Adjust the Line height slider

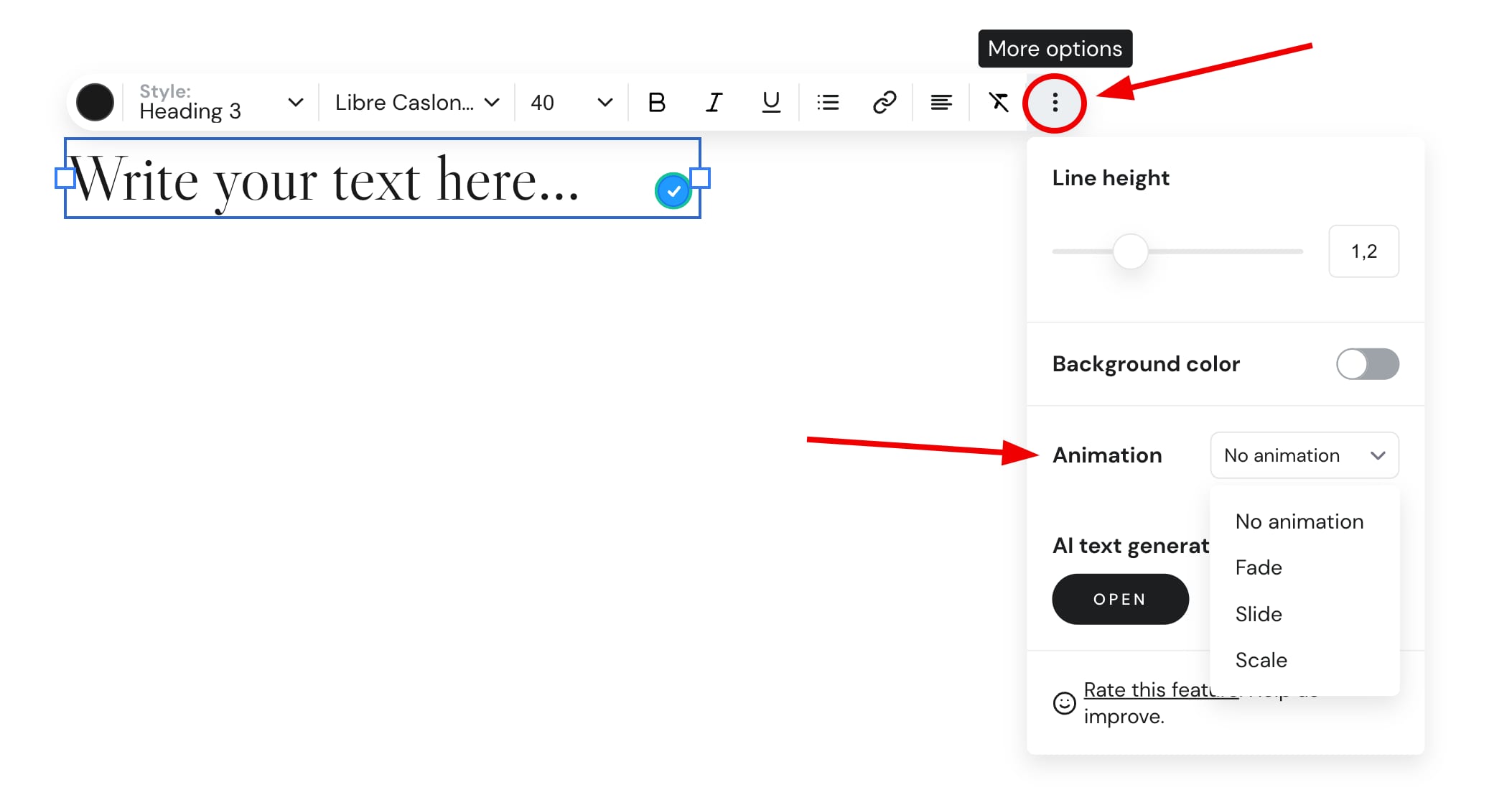coord(1130,251)
